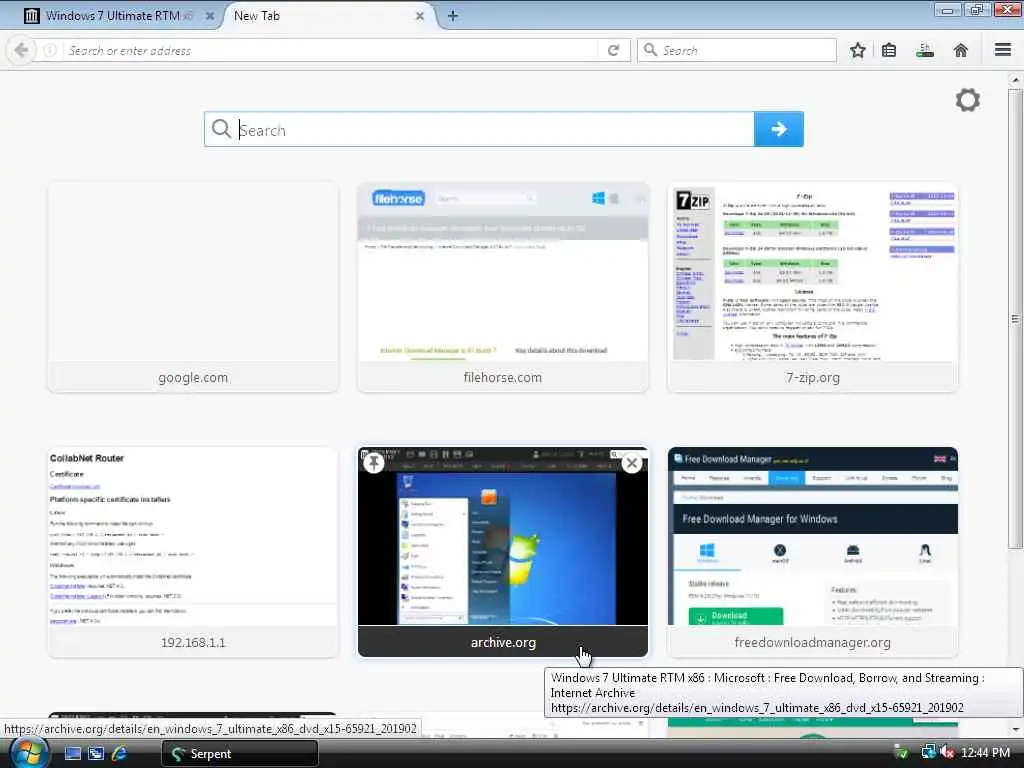Submit search with blue arrow button
Viewport: 1024px width, 768px height.
click(778, 129)
